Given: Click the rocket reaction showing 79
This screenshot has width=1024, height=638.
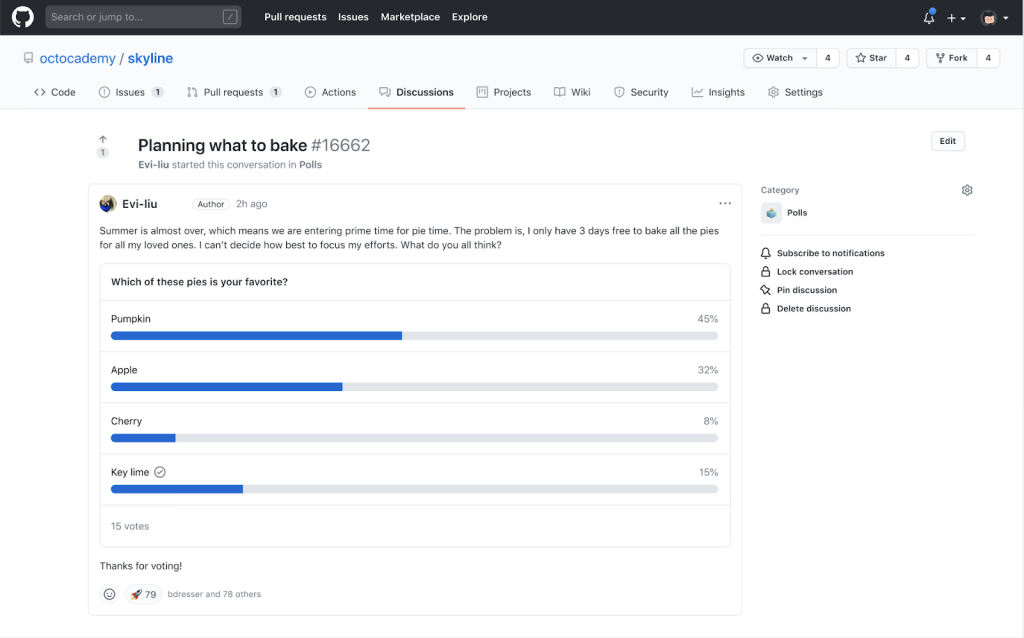Looking at the screenshot, I should [x=143, y=593].
